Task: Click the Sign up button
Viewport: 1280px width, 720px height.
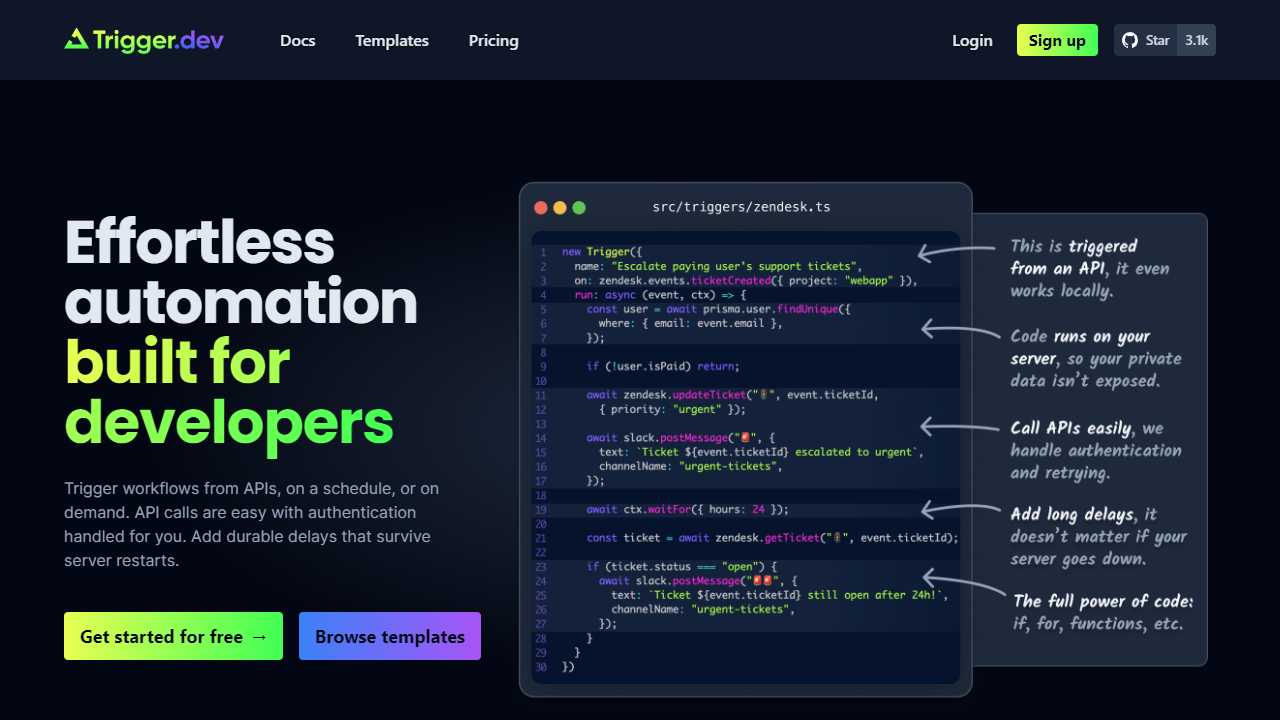Action: pos(1057,40)
